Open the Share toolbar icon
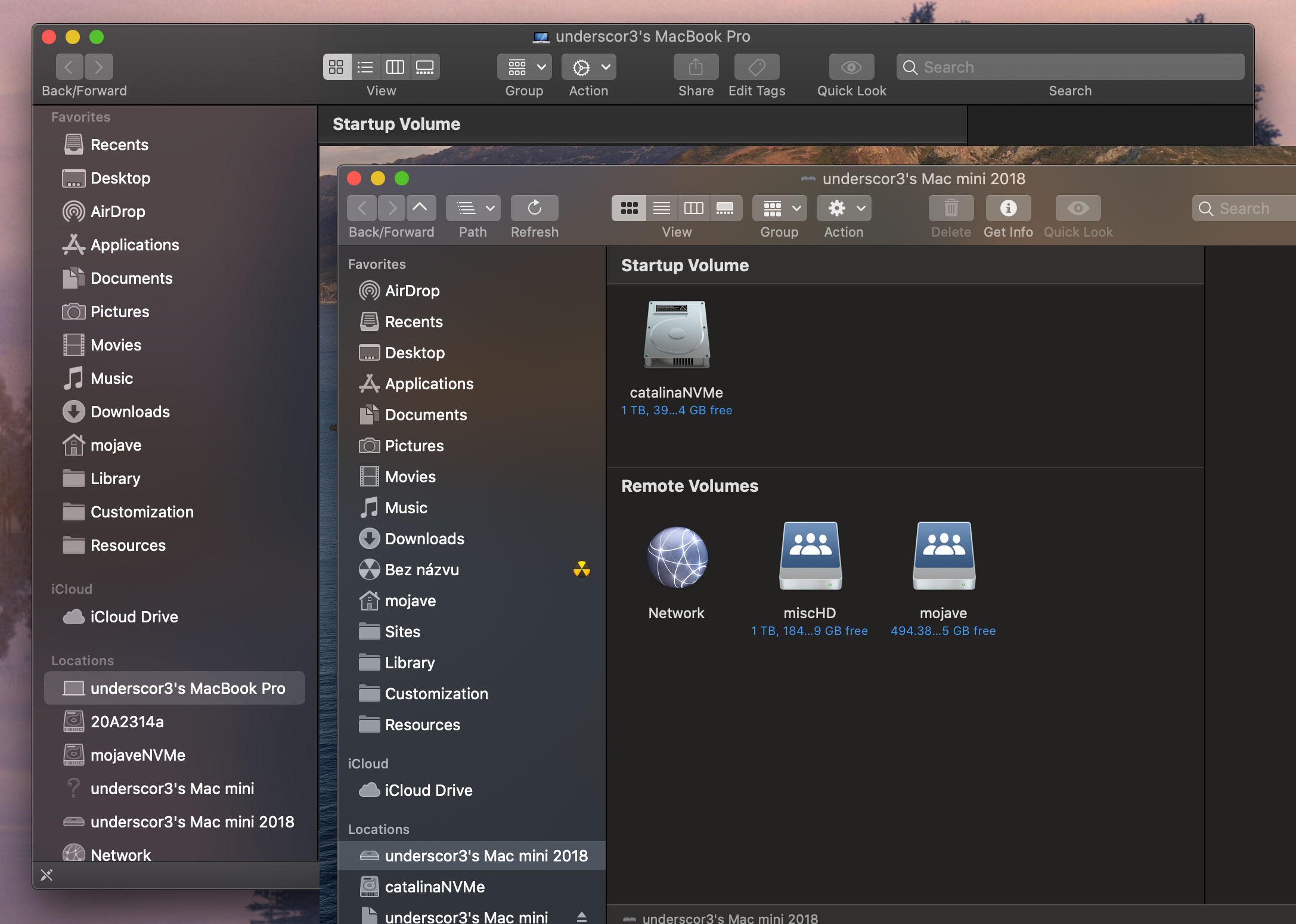 (x=696, y=67)
